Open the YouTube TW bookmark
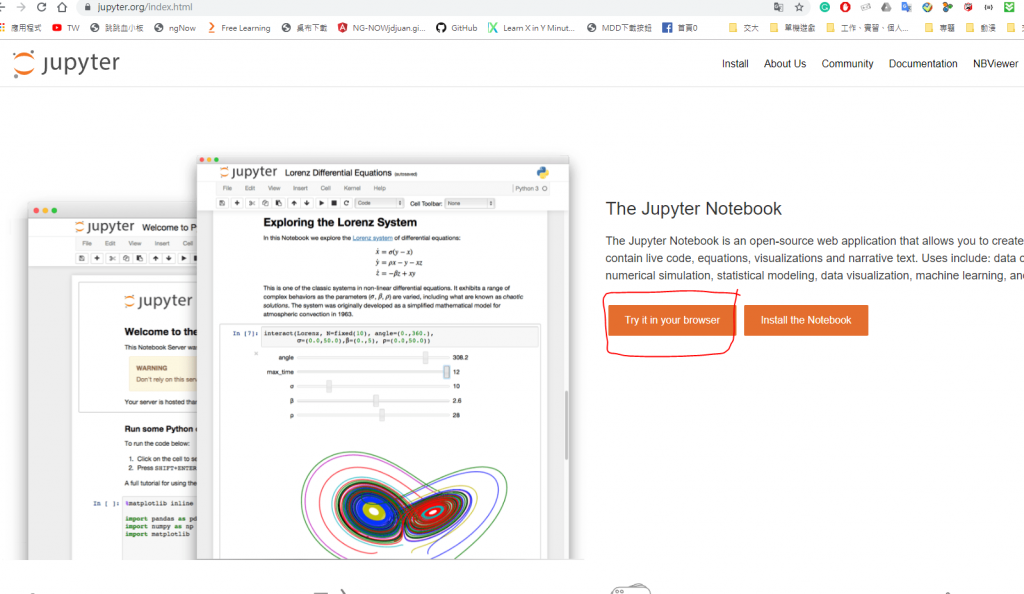1024x594 pixels. (x=65, y=28)
